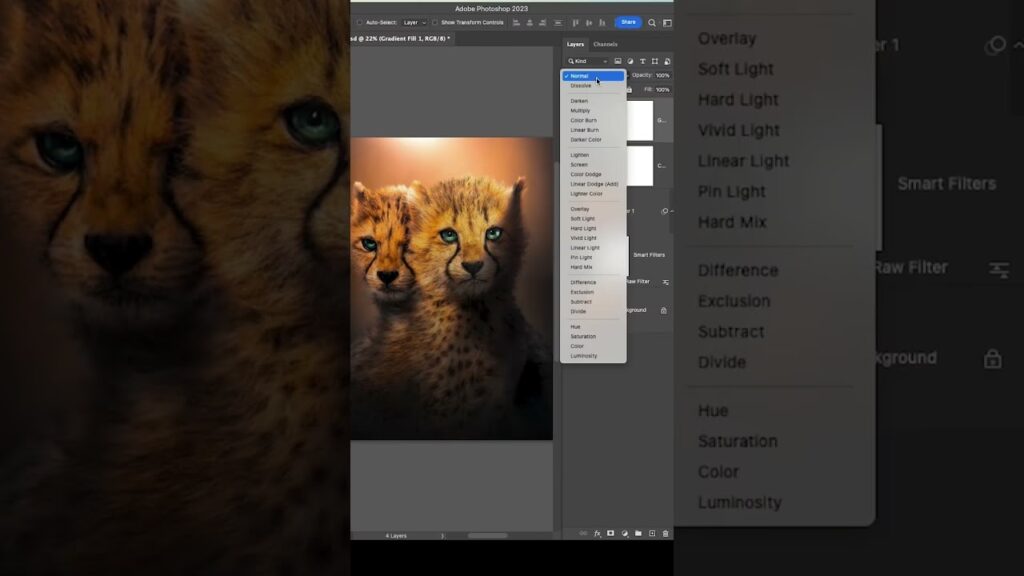Choose Multiply from the blend mode list

[x=580, y=111]
